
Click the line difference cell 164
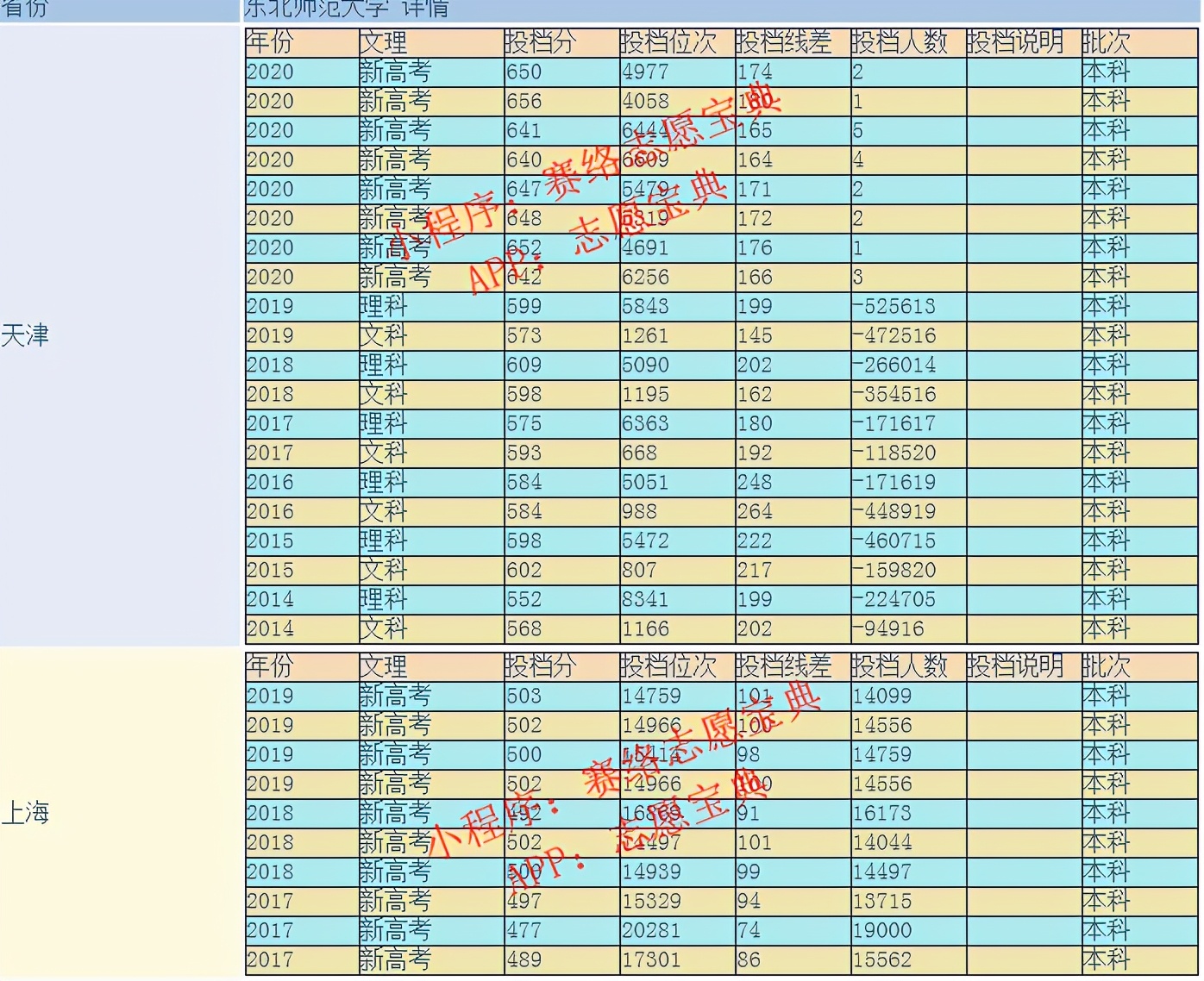[793, 159]
